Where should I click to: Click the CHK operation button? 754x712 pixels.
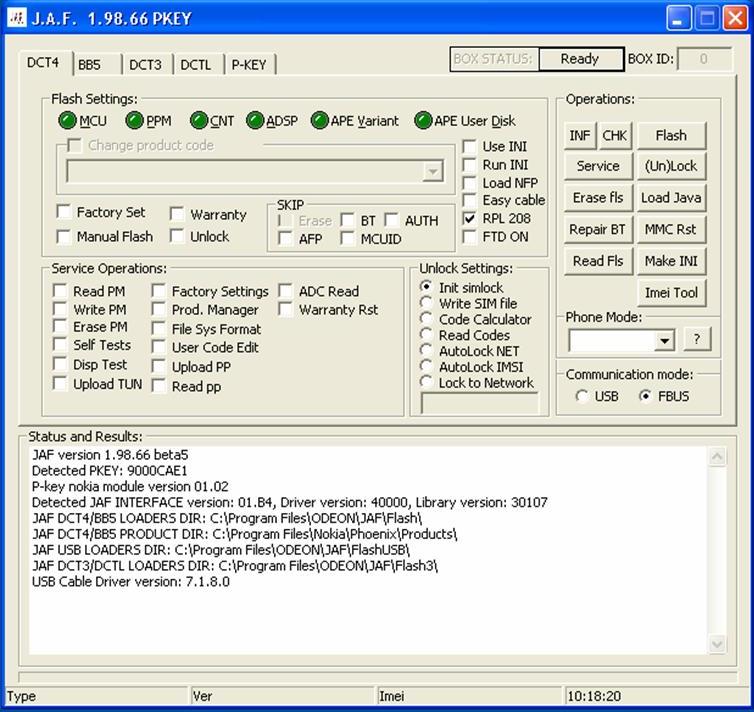615,136
